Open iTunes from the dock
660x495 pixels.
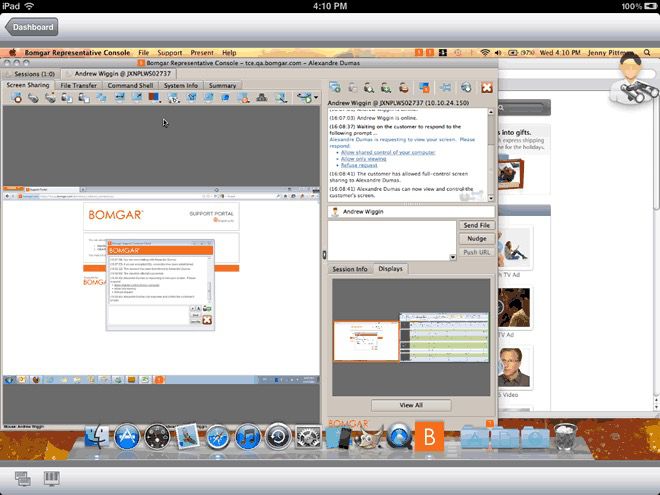(248, 437)
